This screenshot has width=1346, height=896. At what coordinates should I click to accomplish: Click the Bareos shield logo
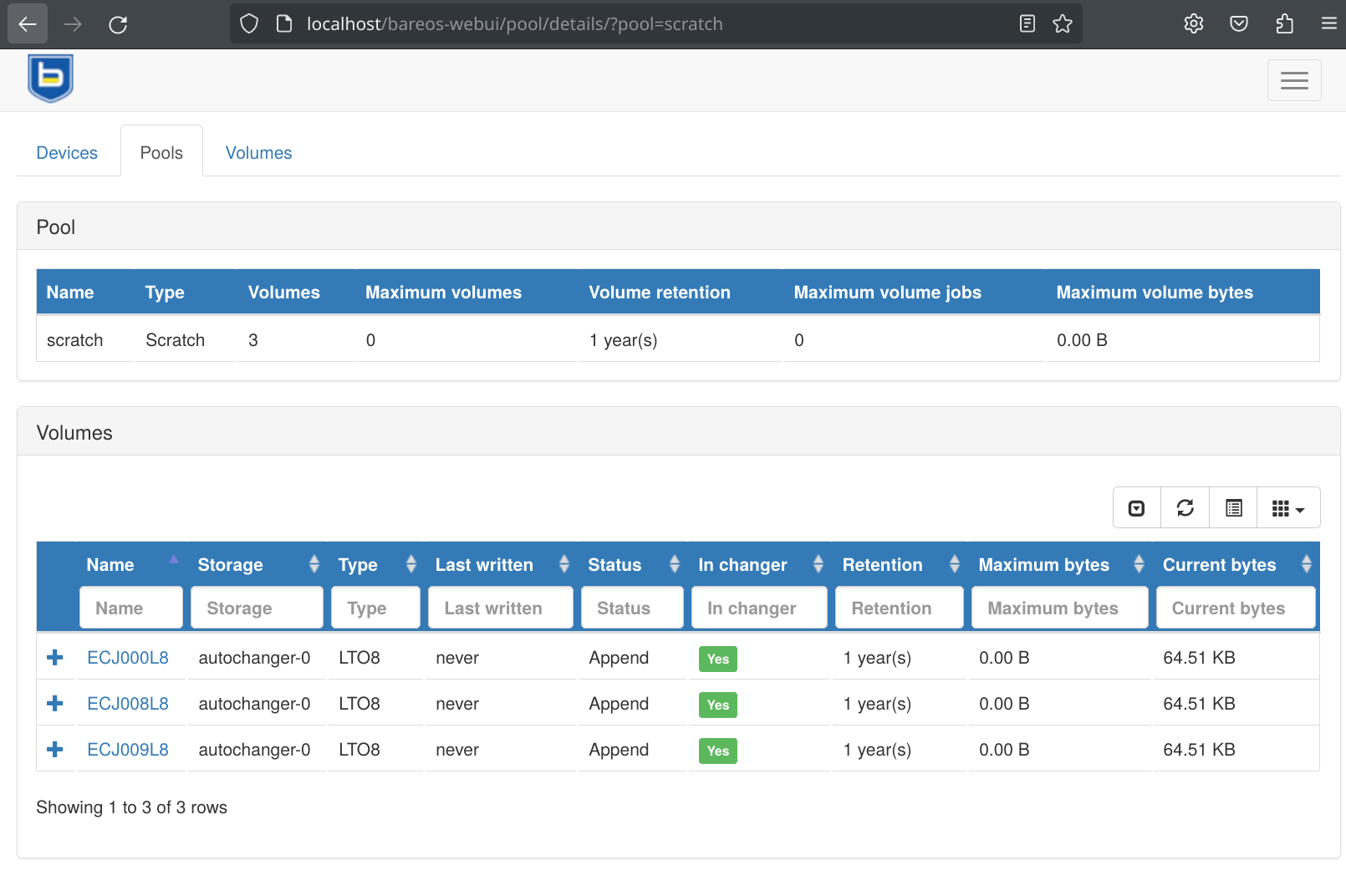pyautogui.click(x=50, y=79)
